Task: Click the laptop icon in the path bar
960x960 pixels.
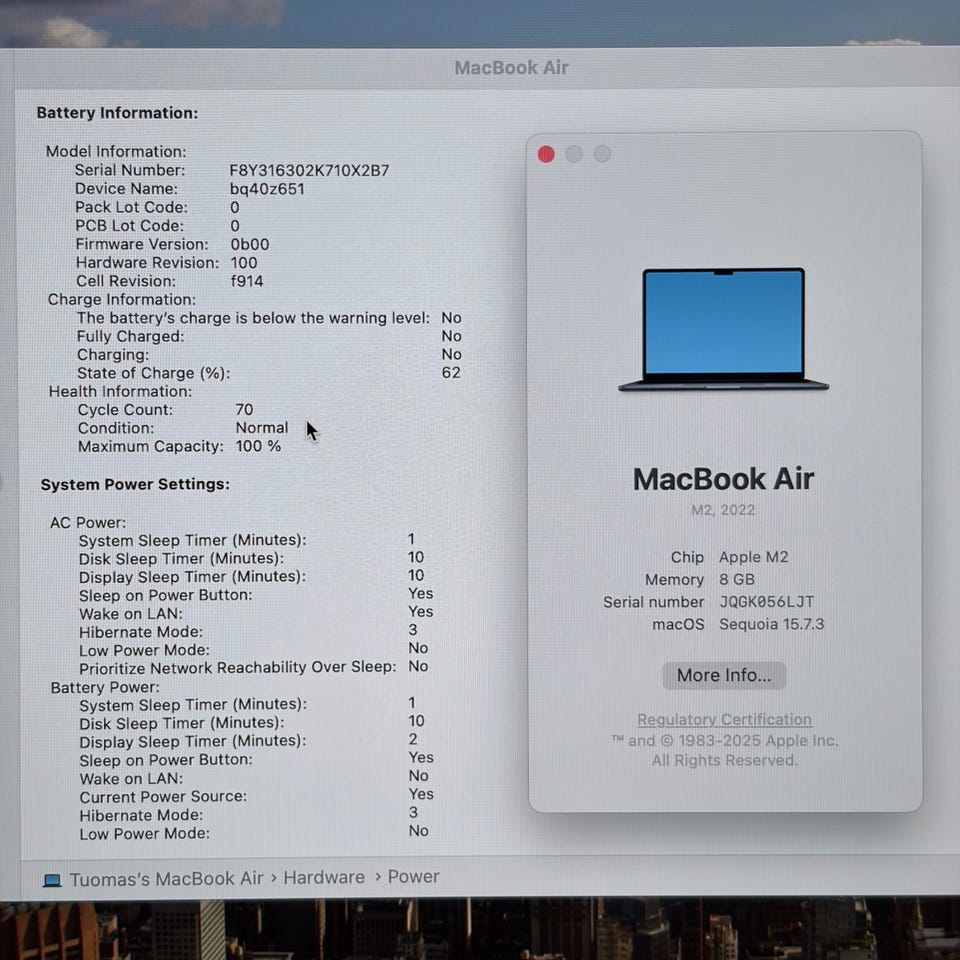Action: pyautogui.click(x=53, y=880)
